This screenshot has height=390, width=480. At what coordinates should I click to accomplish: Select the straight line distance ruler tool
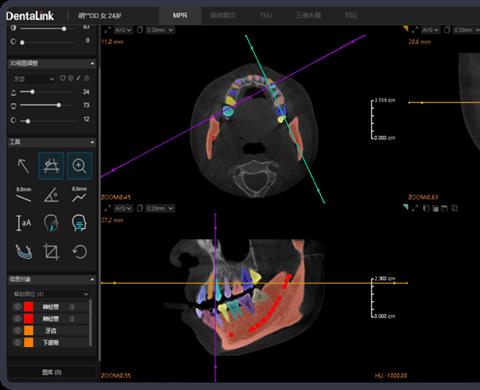(23, 195)
